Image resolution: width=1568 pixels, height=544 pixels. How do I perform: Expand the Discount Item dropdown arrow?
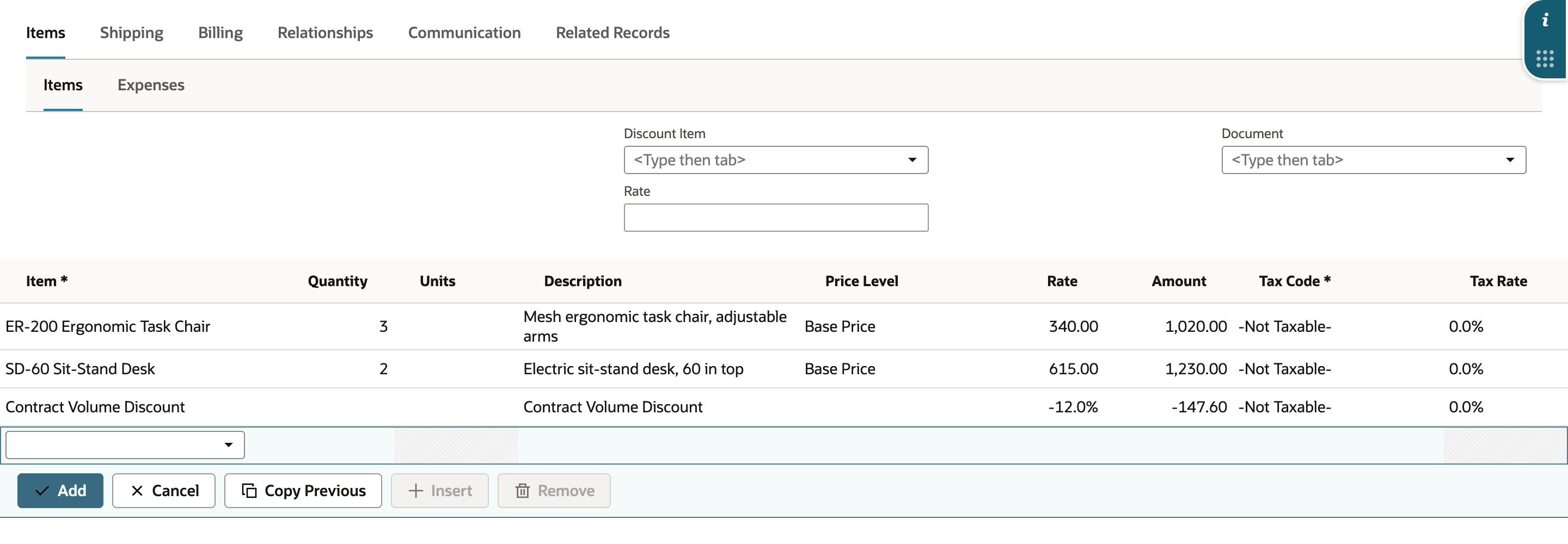912,160
